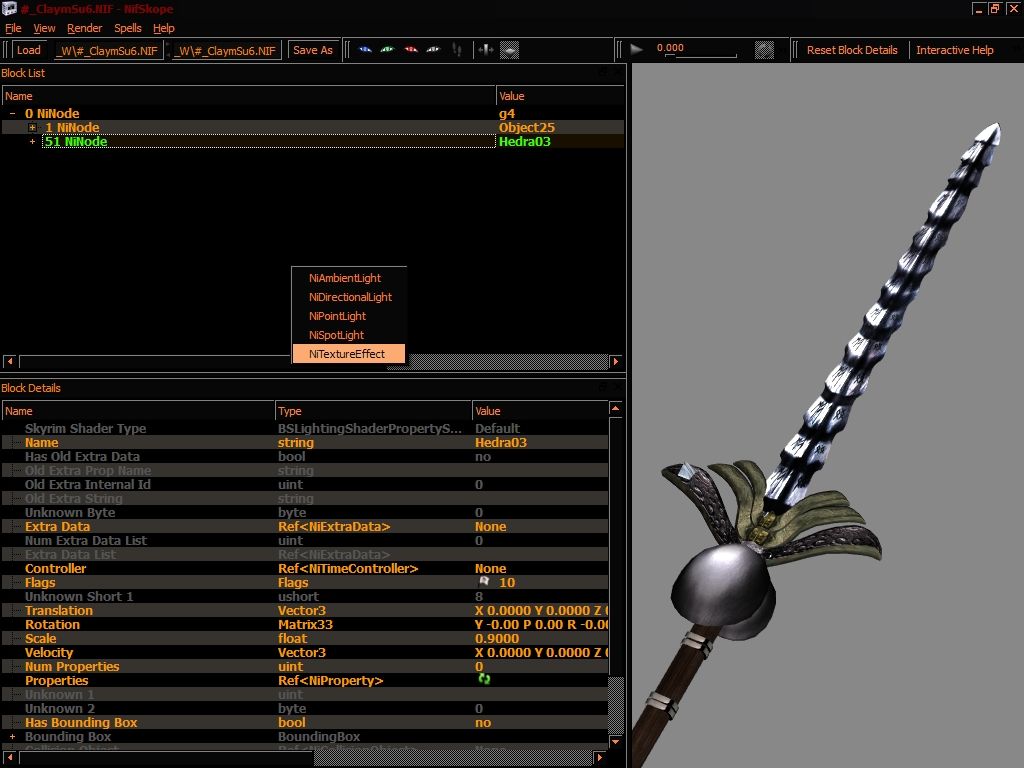
Task: Choose NiTextureEffect from the context menu
Action: click(x=349, y=353)
